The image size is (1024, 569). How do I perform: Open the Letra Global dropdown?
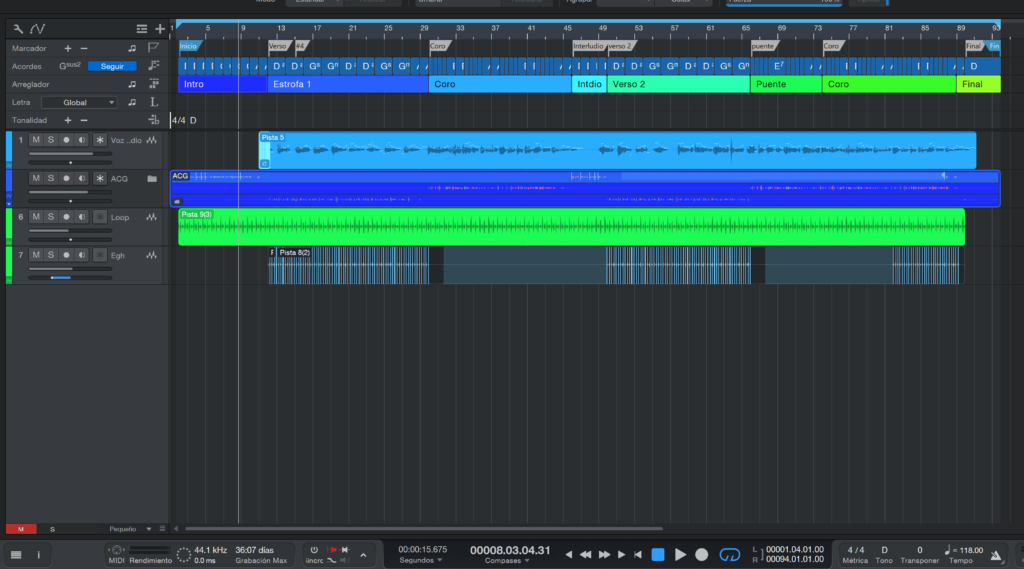tap(79, 102)
